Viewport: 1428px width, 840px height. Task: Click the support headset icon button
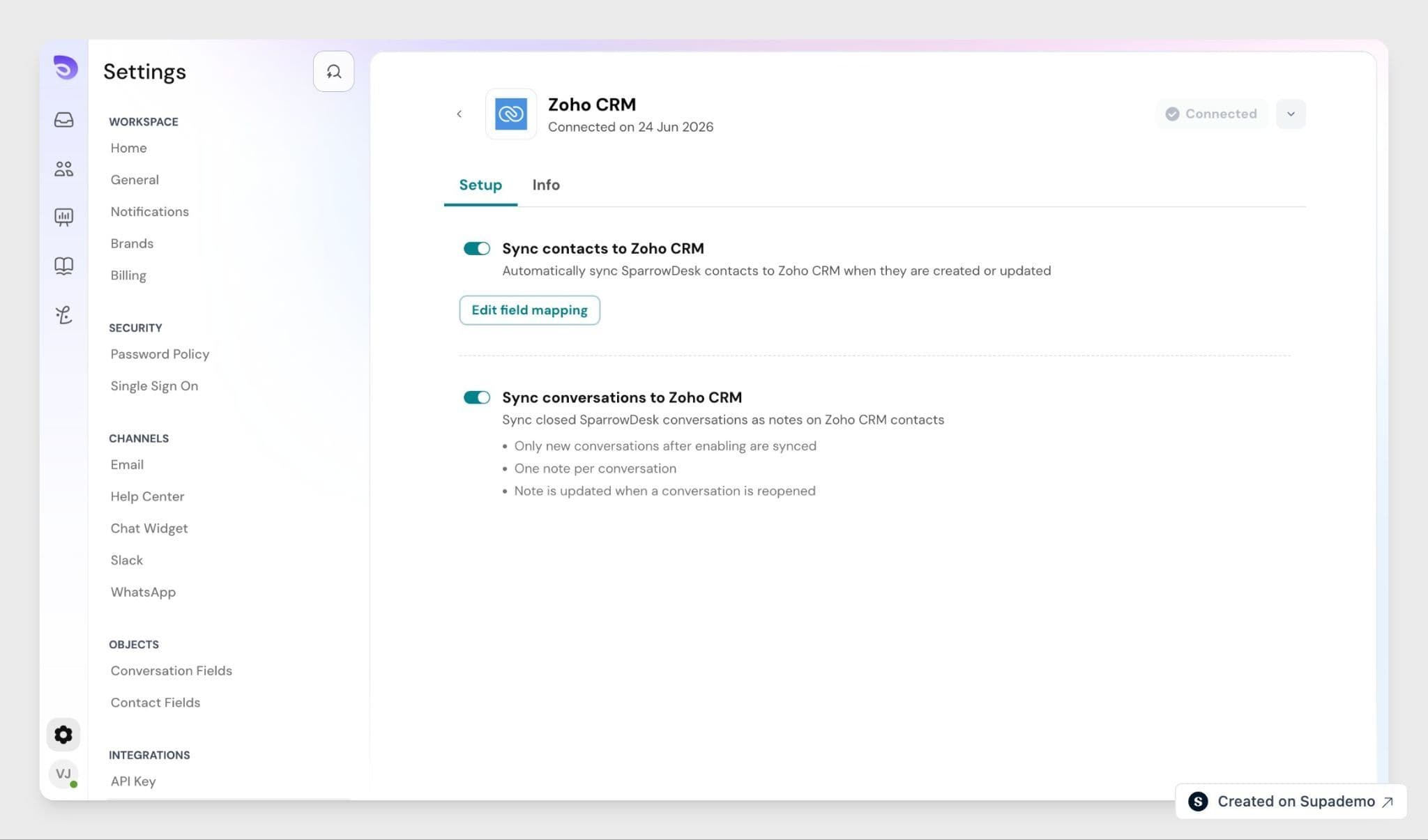(x=333, y=71)
